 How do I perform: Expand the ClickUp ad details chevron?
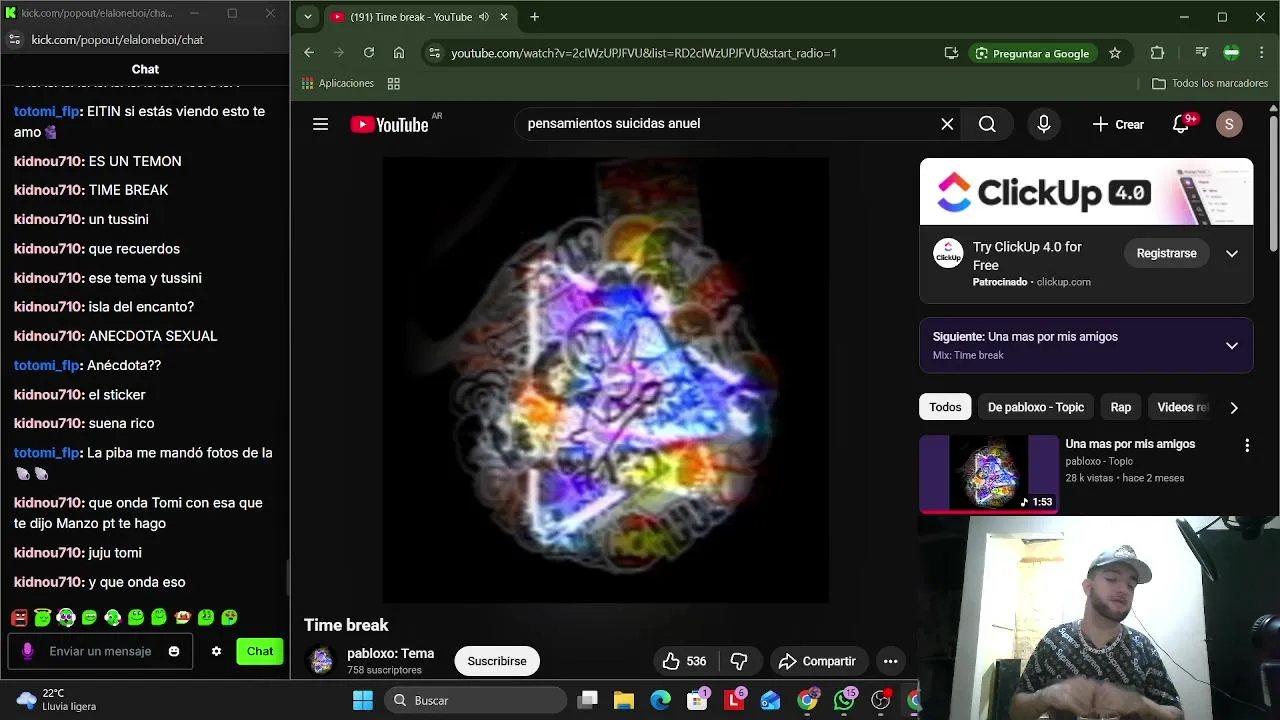click(1232, 254)
